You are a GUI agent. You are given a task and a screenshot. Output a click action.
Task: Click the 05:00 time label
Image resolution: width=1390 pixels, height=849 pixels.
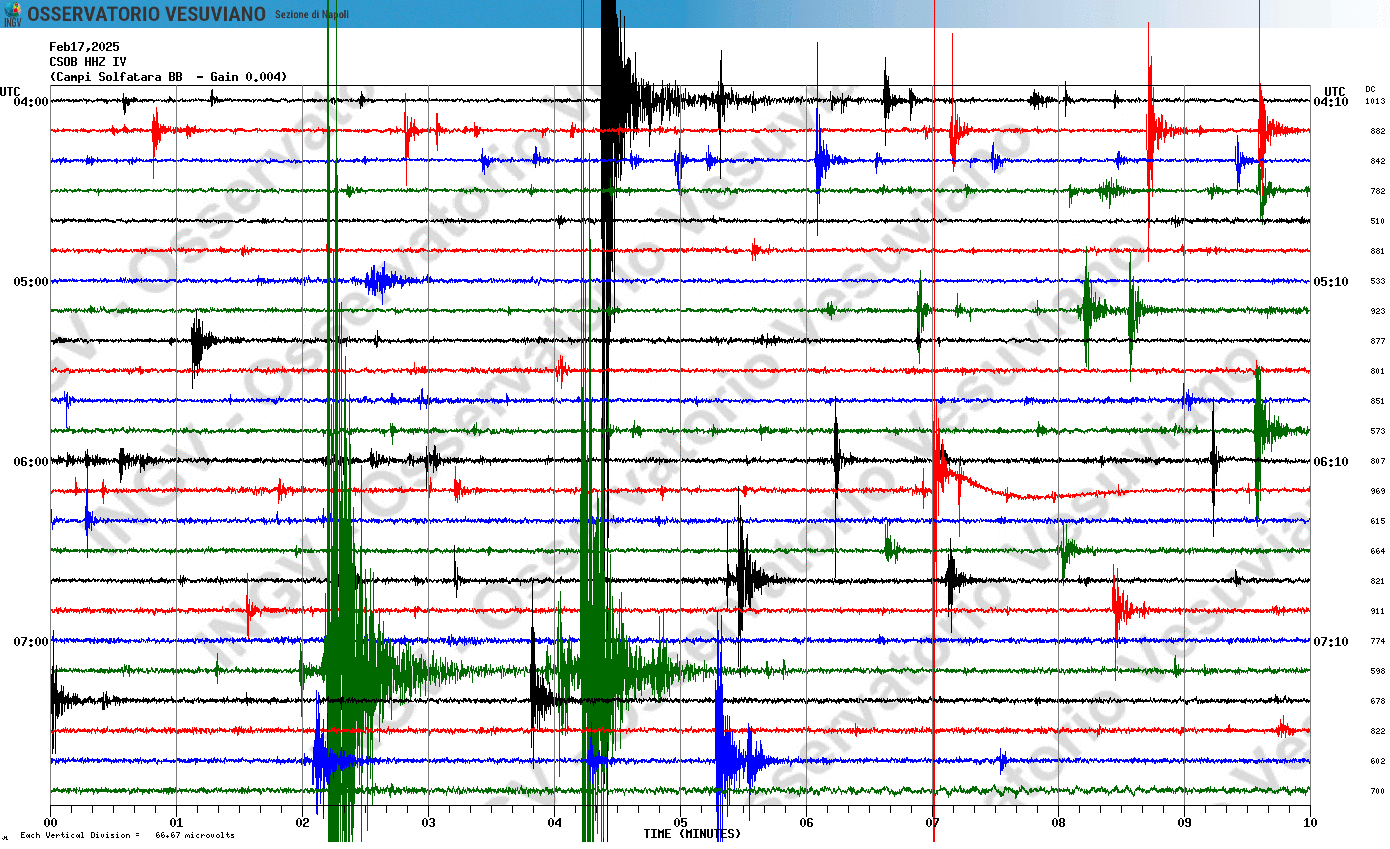click(31, 281)
